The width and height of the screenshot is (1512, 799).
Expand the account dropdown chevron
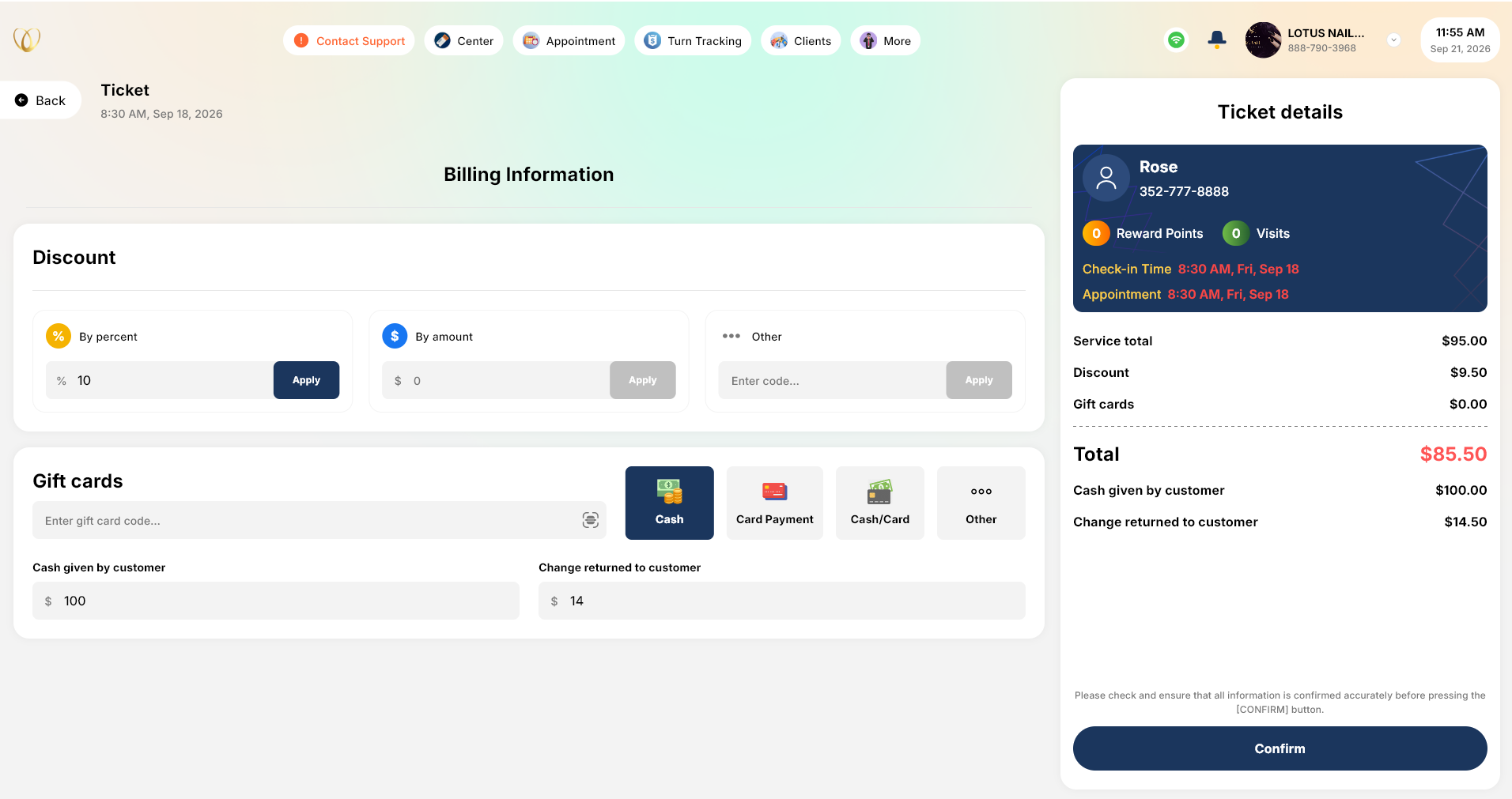pyautogui.click(x=1394, y=40)
